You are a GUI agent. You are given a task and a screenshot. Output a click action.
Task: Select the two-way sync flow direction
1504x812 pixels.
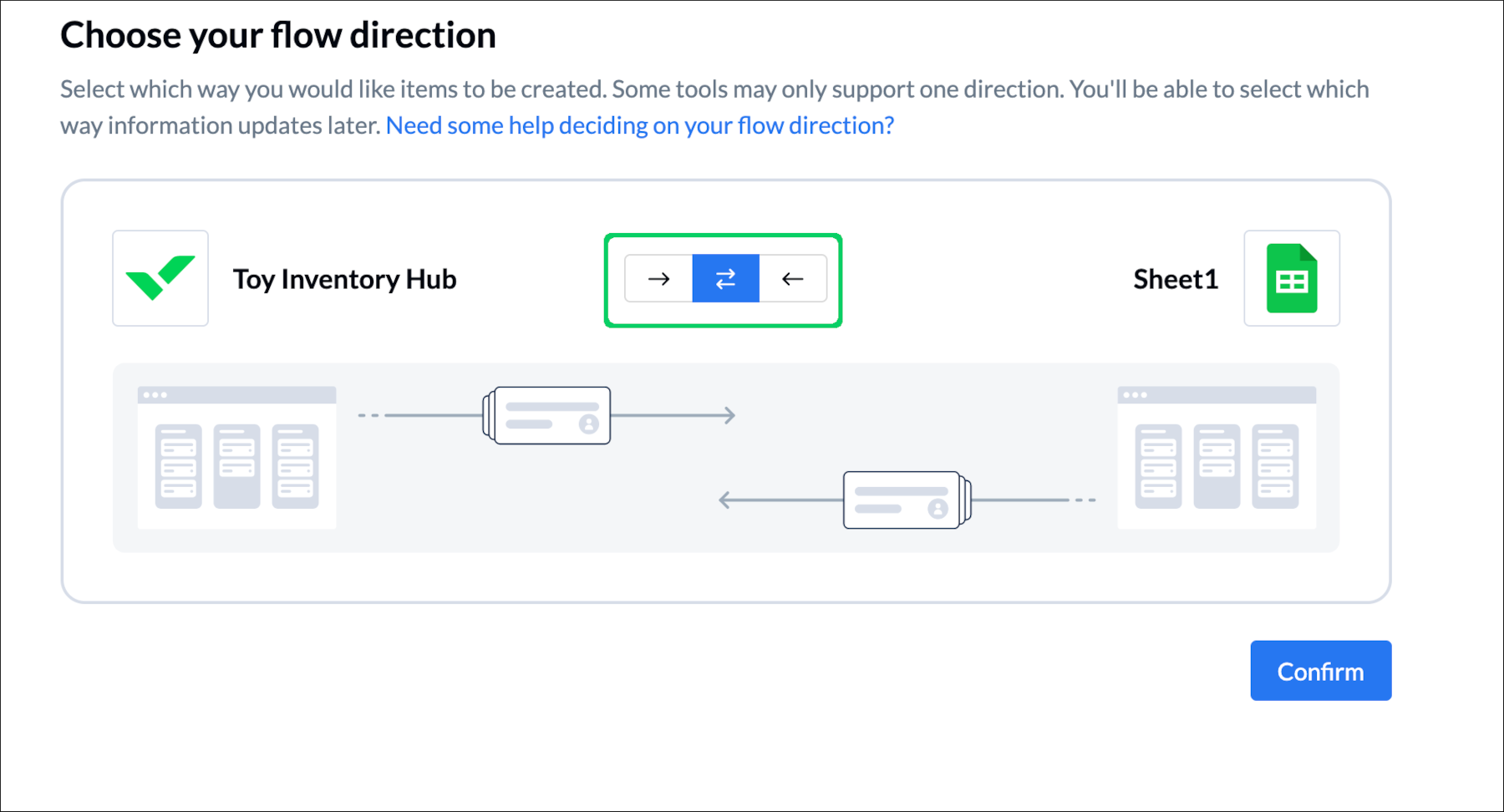point(726,278)
